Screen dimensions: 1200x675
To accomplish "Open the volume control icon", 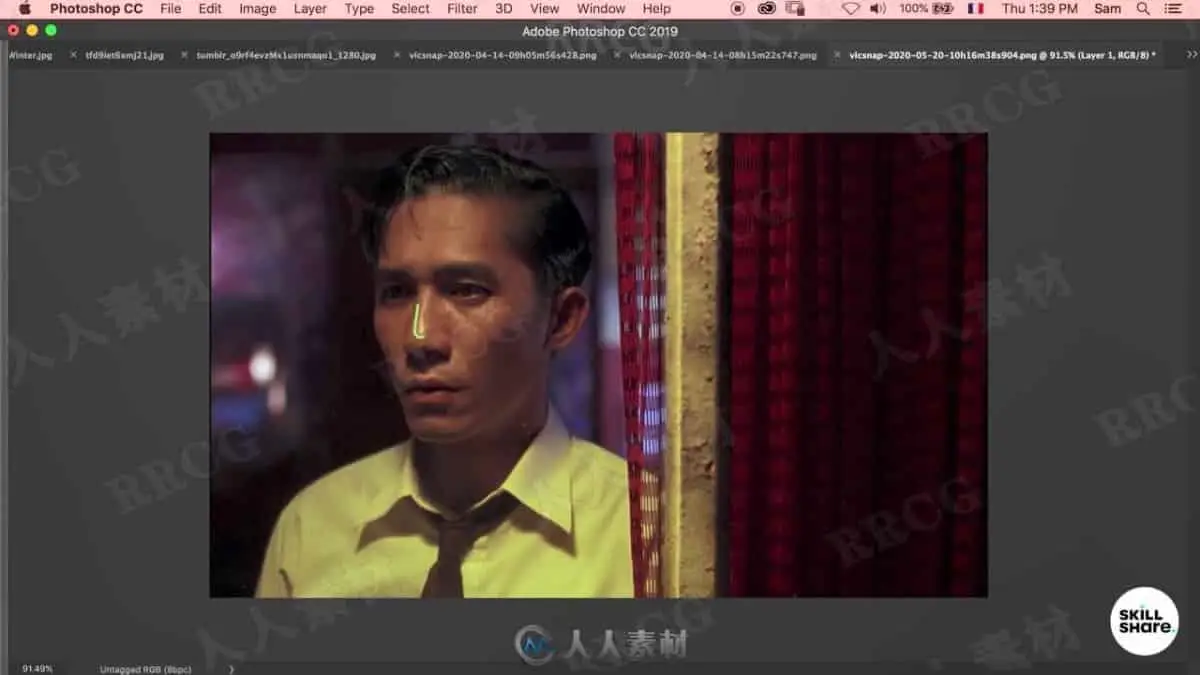I will pyautogui.click(x=878, y=8).
